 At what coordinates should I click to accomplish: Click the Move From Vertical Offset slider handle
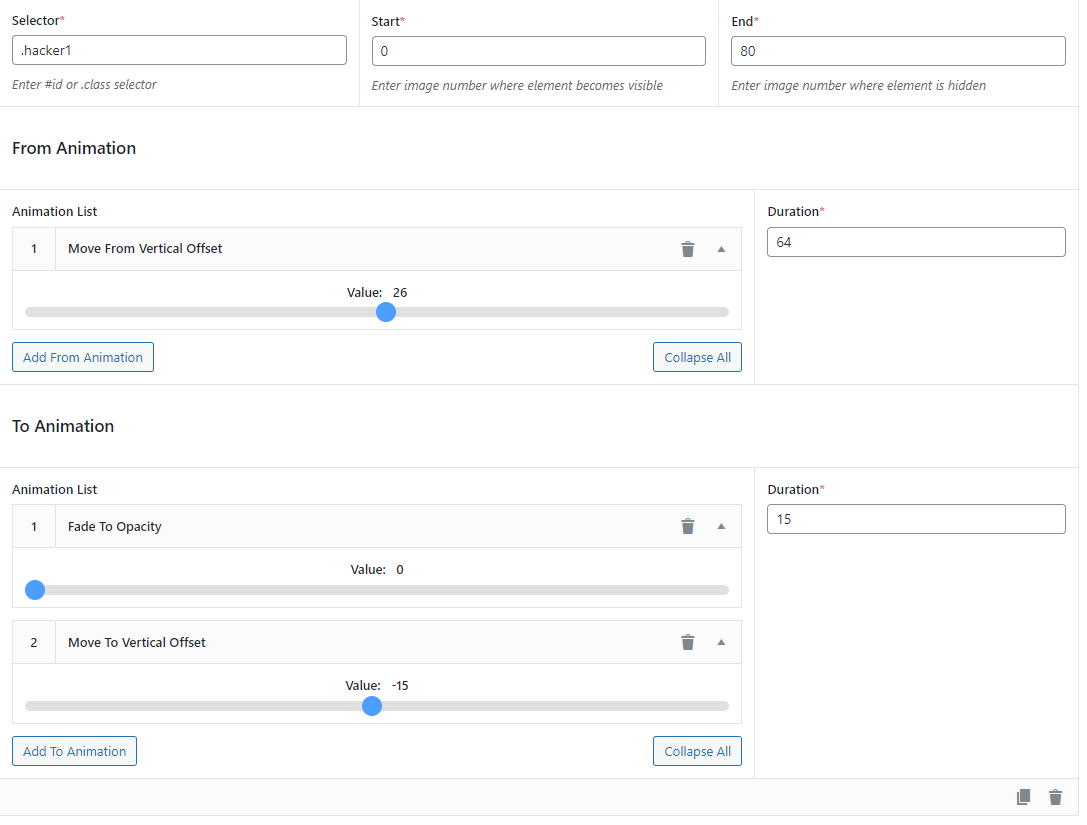coord(386,313)
